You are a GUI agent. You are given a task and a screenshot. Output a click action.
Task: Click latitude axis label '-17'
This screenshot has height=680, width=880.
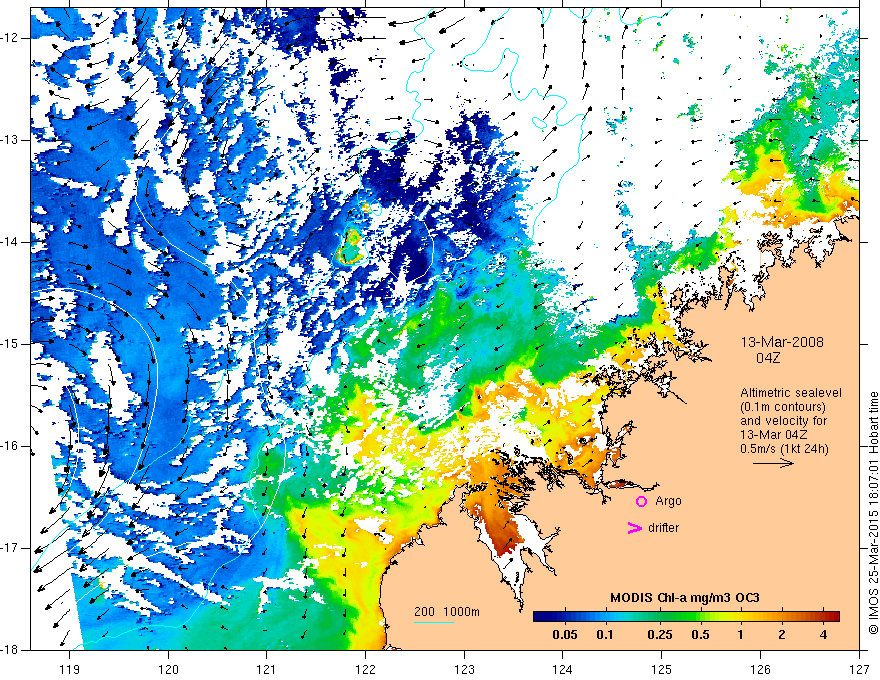coord(11,548)
